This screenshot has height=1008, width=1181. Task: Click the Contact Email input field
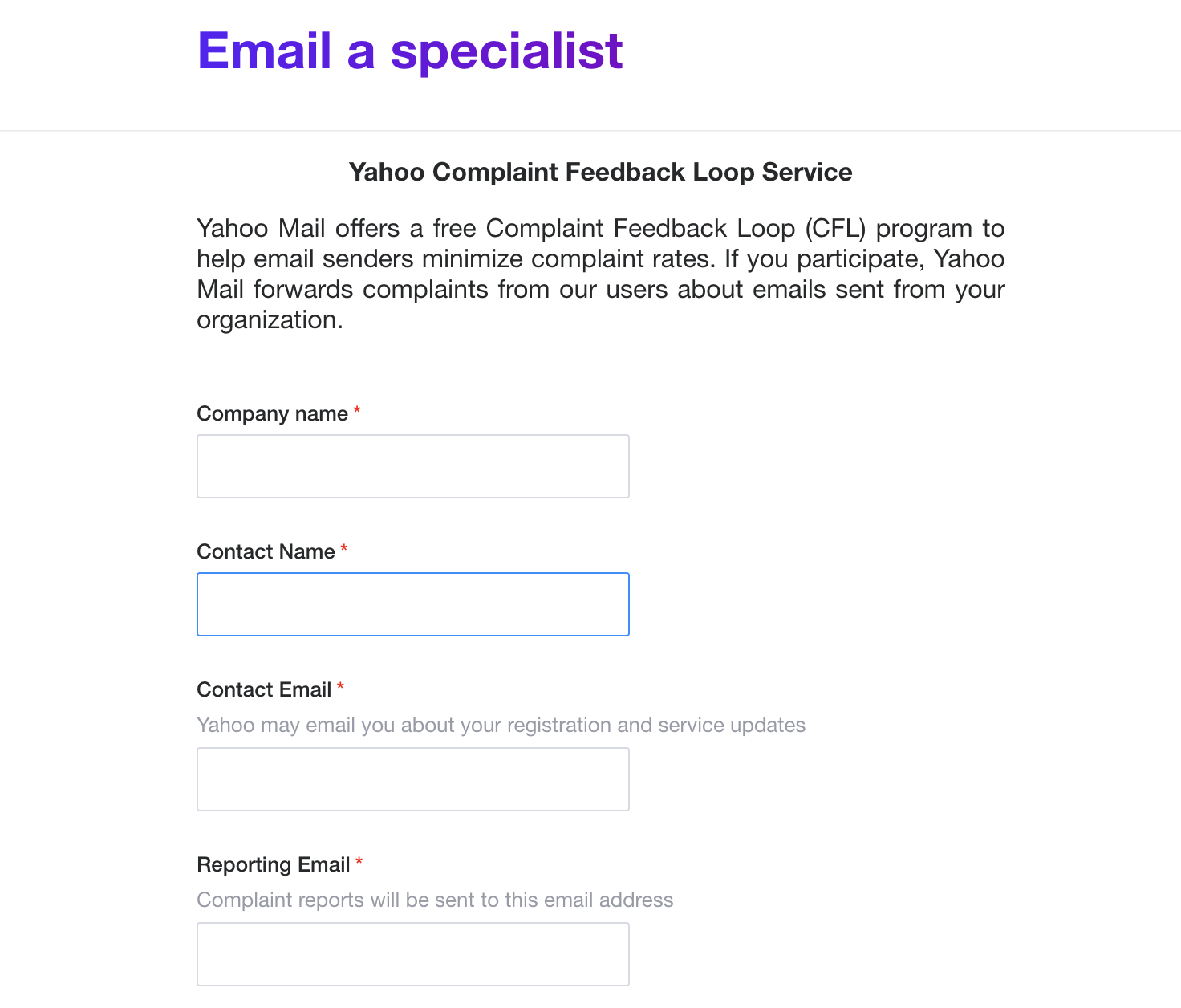coord(412,778)
